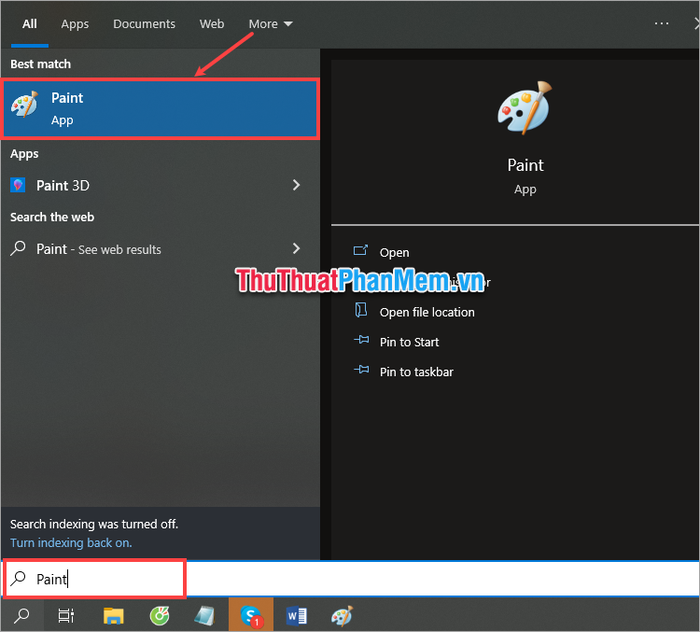
Task: Click Paint - See web results
Action: [x=99, y=249]
